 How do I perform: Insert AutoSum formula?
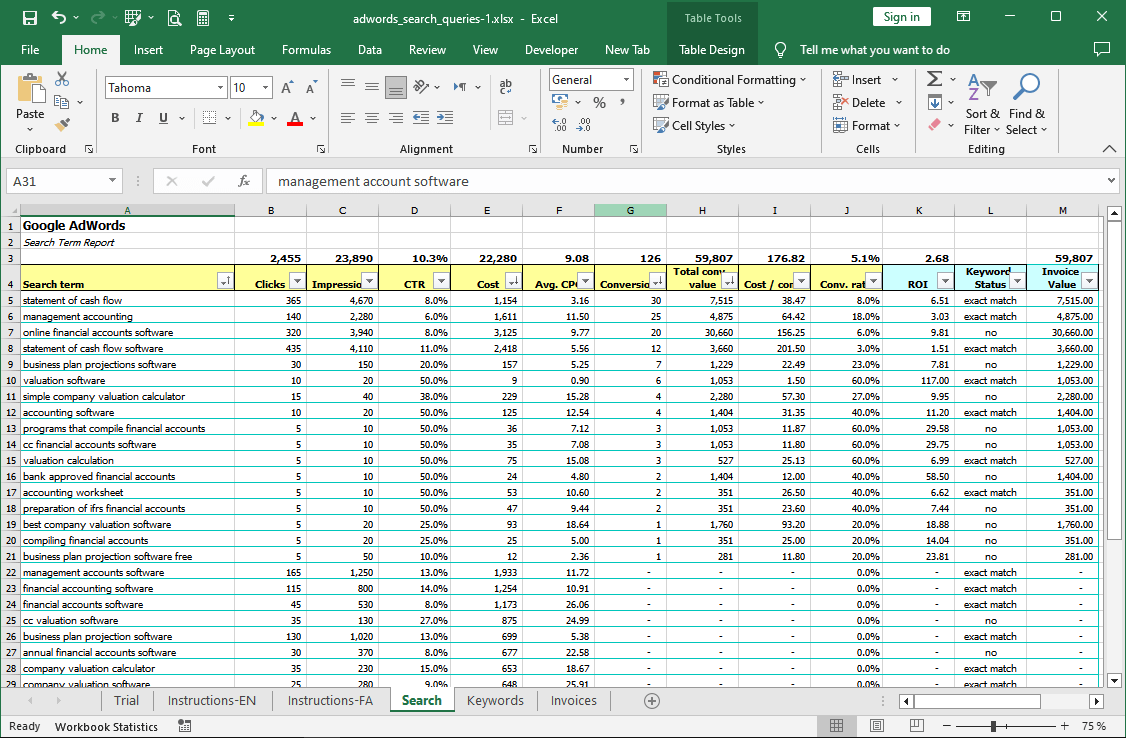tap(934, 79)
